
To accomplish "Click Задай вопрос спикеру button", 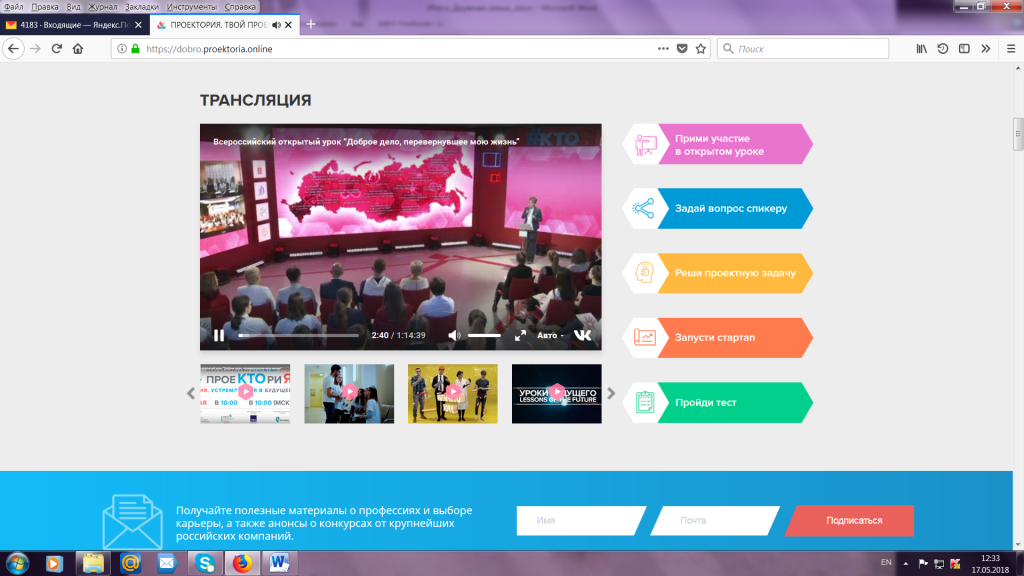I will (718, 208).
